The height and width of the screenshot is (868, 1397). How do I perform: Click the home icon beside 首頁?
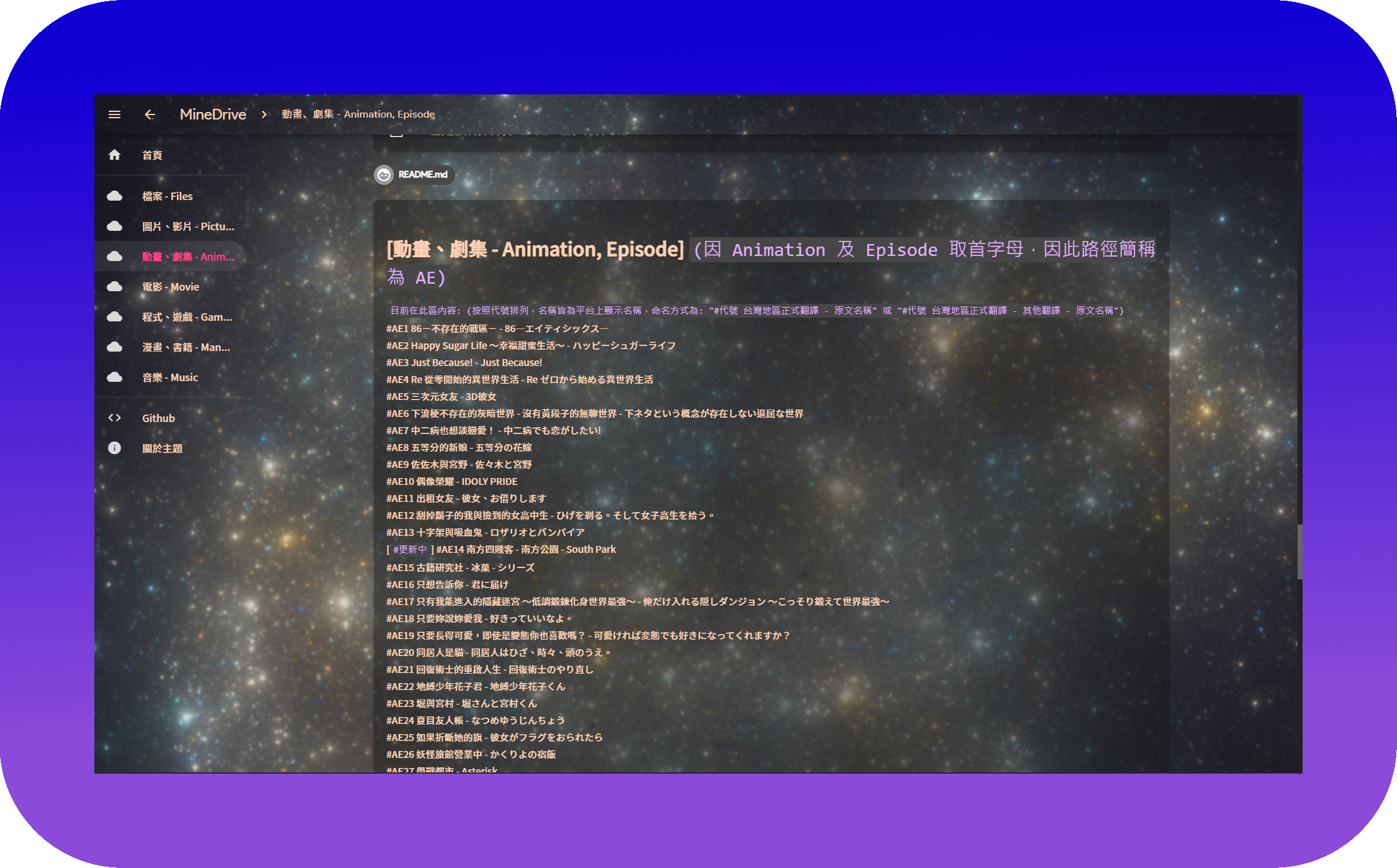115,155
